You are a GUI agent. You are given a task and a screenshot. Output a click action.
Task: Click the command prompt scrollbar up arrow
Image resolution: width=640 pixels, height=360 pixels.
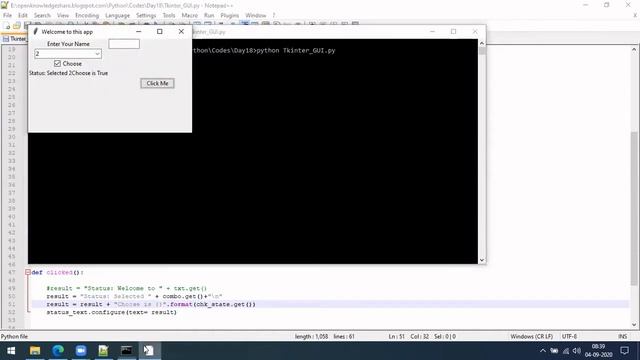pyautogui.click(x=482, y=43)
